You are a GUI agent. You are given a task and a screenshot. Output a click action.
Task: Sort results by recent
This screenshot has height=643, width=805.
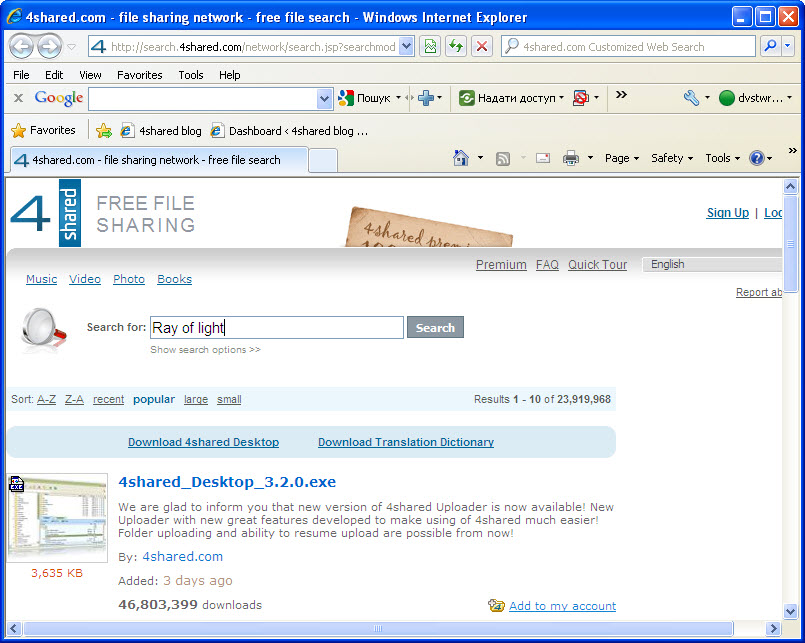108,399
